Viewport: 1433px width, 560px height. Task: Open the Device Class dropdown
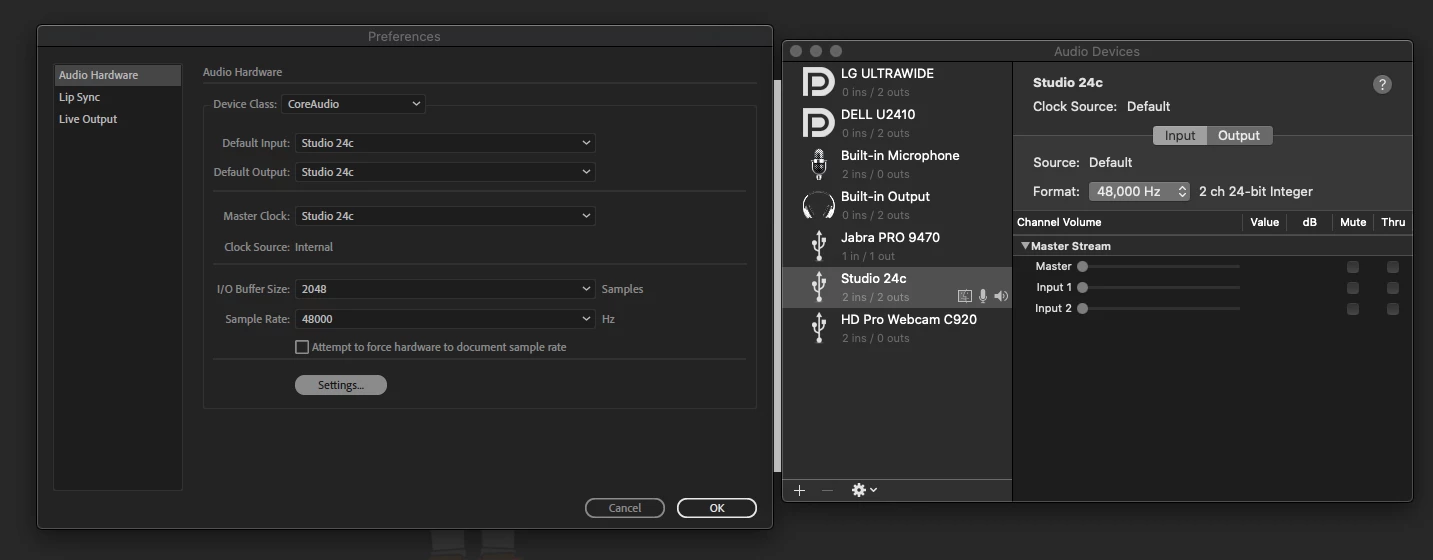353,104
